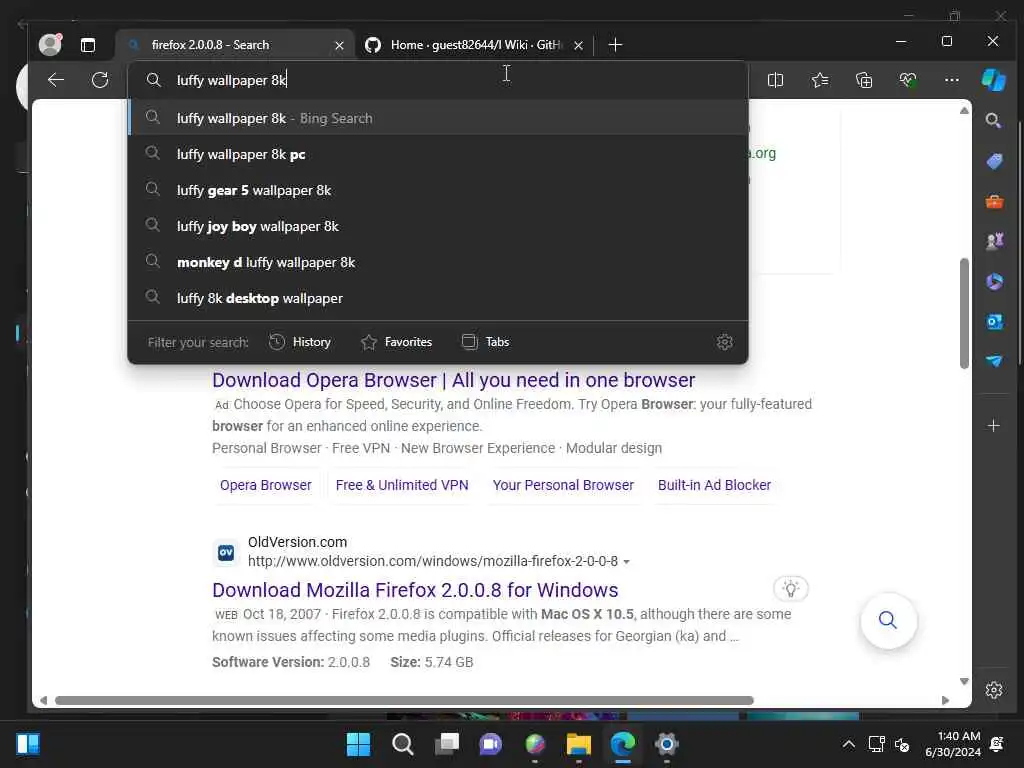Go back using the browser back arrow

coord(56,80)
